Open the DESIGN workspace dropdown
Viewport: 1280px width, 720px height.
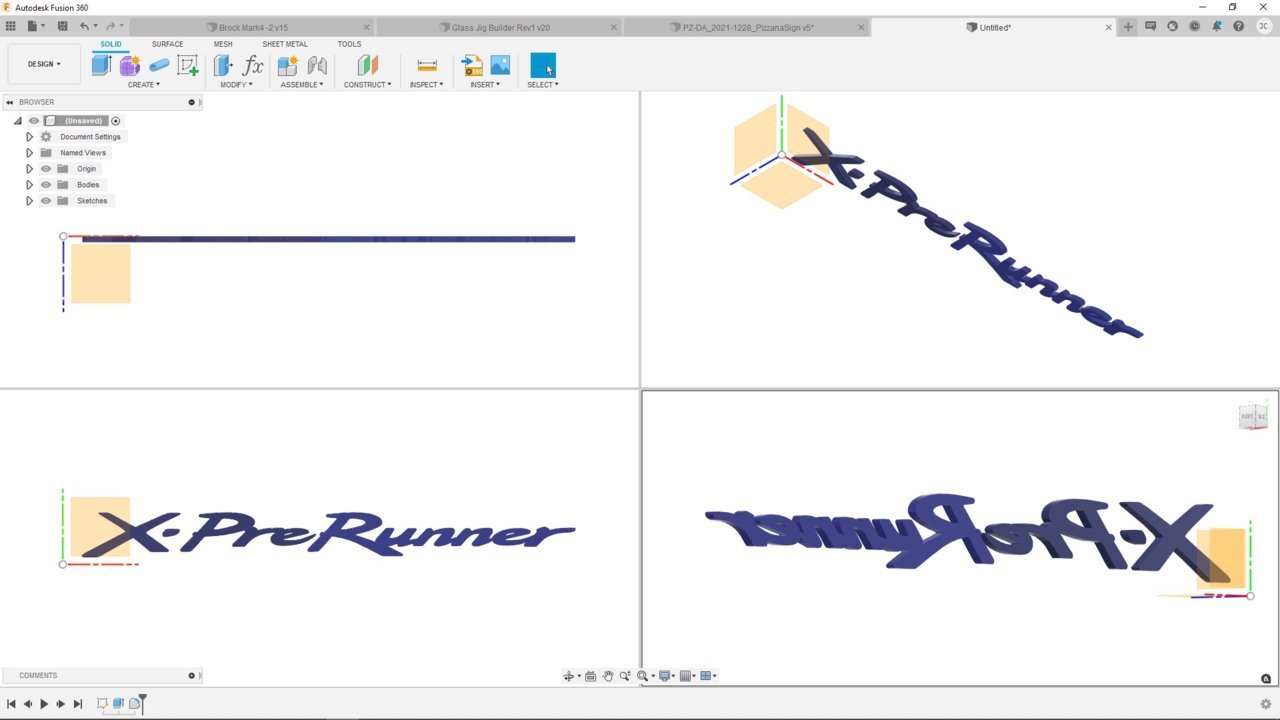point(44,64)
